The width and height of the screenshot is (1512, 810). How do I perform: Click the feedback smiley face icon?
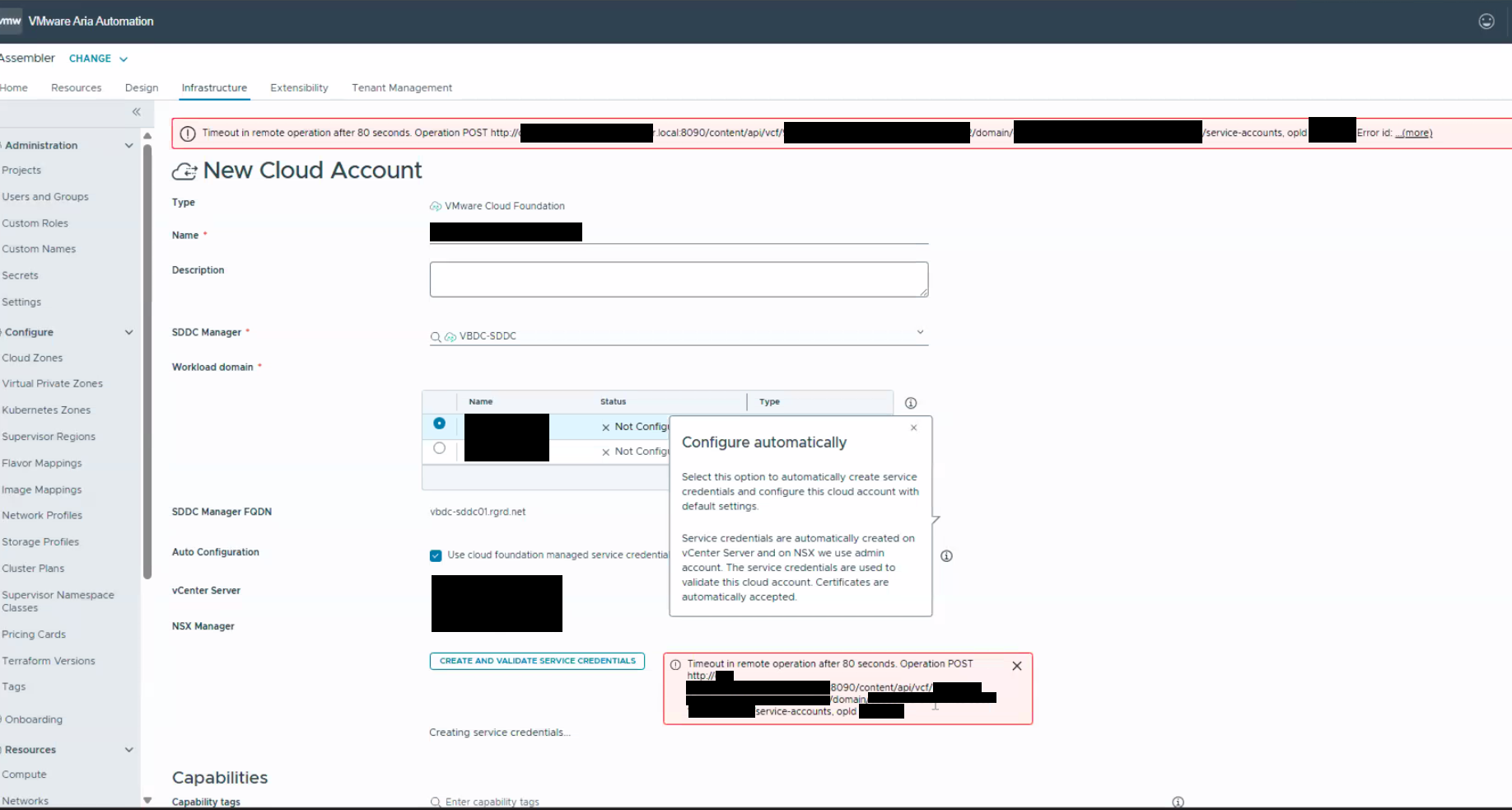[x=1486, y=21]
